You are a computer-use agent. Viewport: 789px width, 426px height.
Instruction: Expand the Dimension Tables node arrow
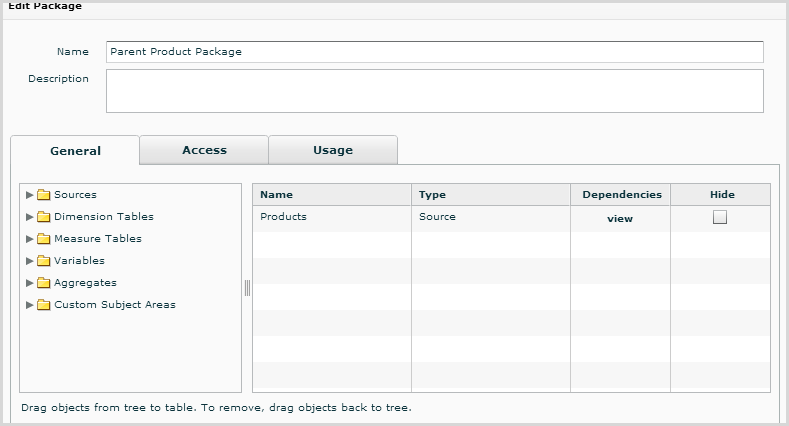(29, 217)
